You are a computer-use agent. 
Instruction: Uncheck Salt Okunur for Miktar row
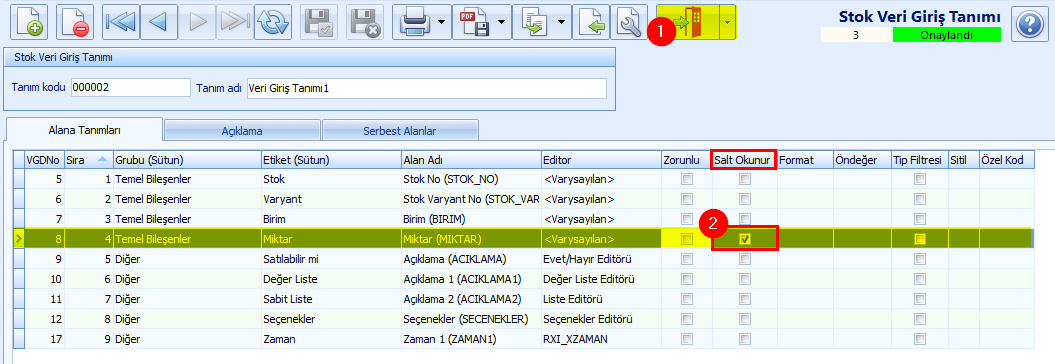click(744, 239)
